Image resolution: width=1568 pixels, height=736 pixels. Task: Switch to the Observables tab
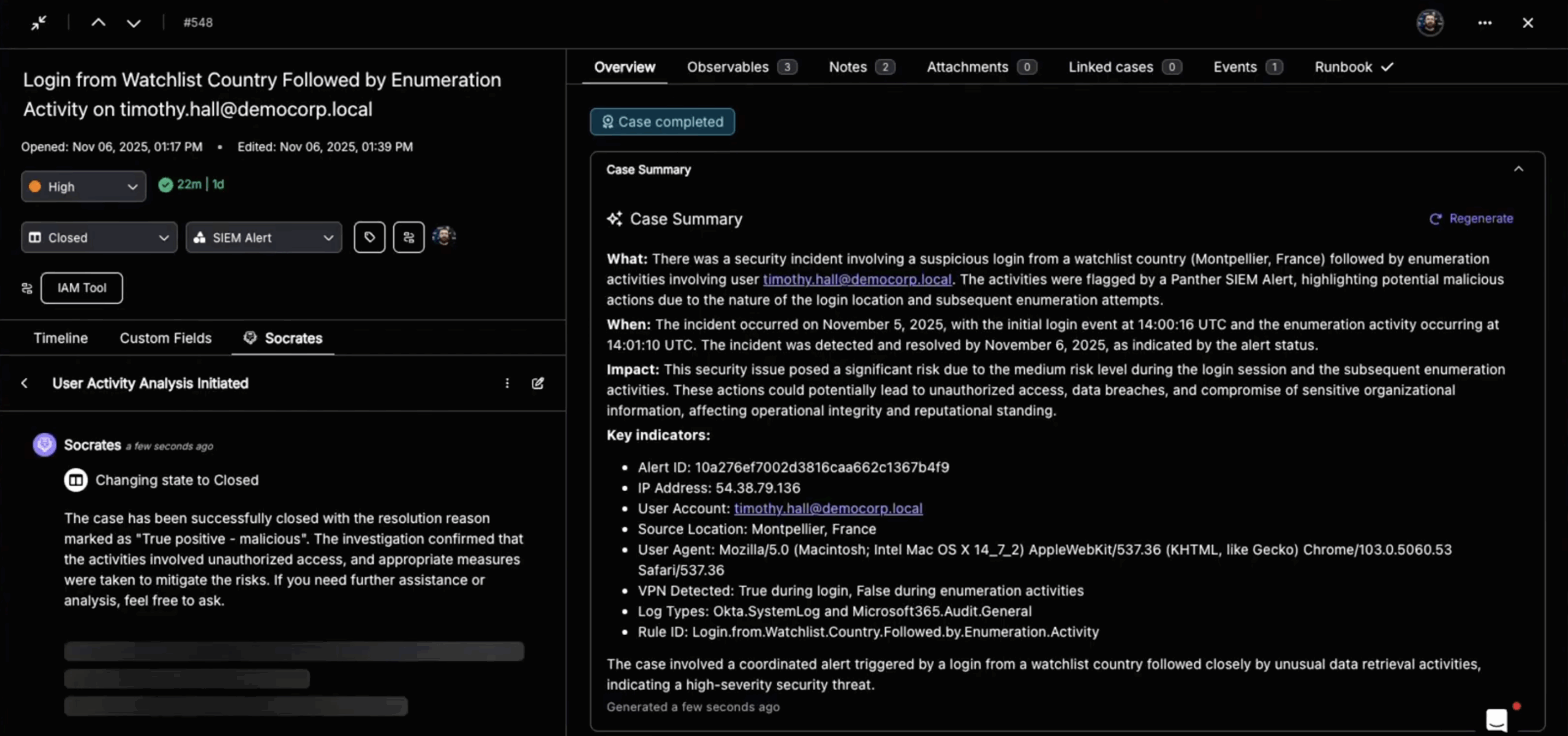coord(728,67)
